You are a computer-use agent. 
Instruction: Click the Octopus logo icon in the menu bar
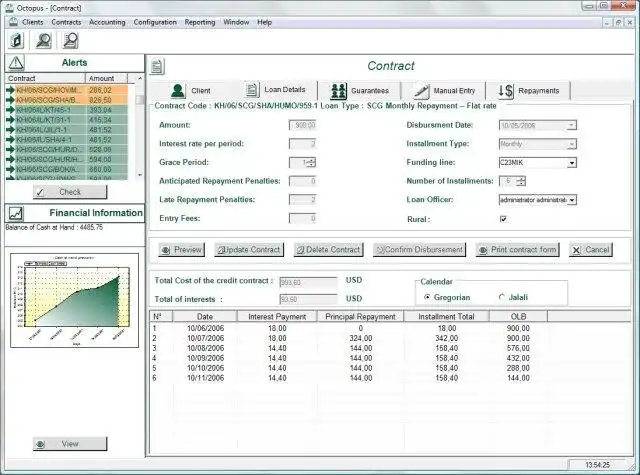[x=13, y=22]
